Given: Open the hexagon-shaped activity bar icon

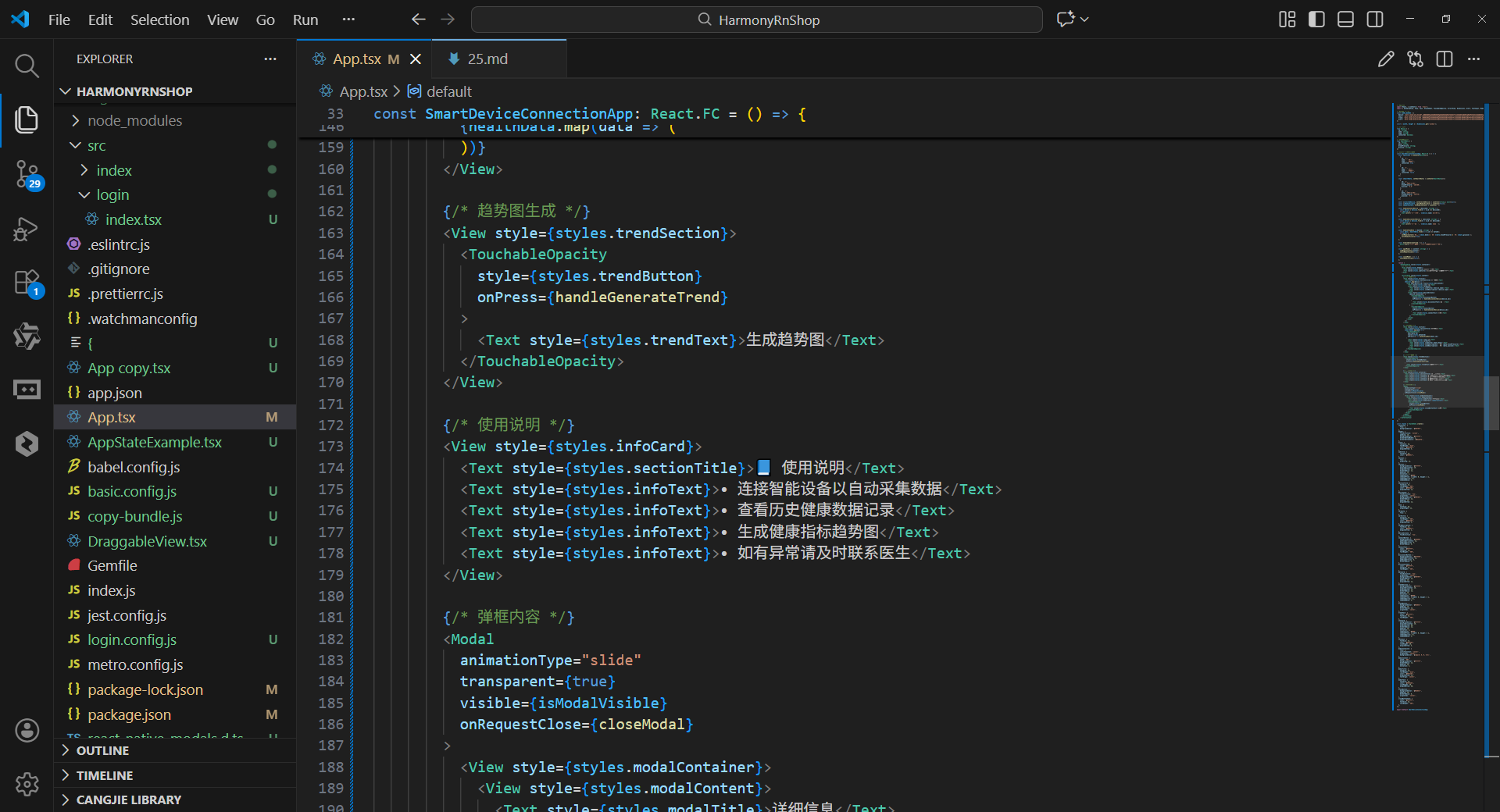Looking at the screenshot, I should click(x=27, y=443).
